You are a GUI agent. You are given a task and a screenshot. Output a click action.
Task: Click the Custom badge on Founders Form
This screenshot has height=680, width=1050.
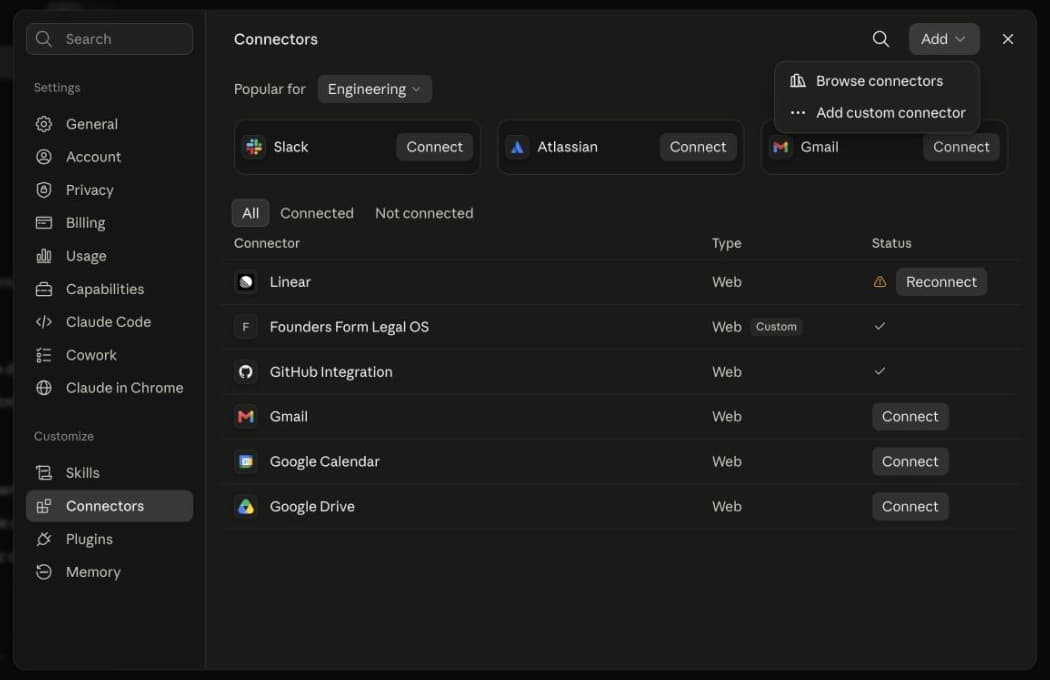(x=776, y=327)
